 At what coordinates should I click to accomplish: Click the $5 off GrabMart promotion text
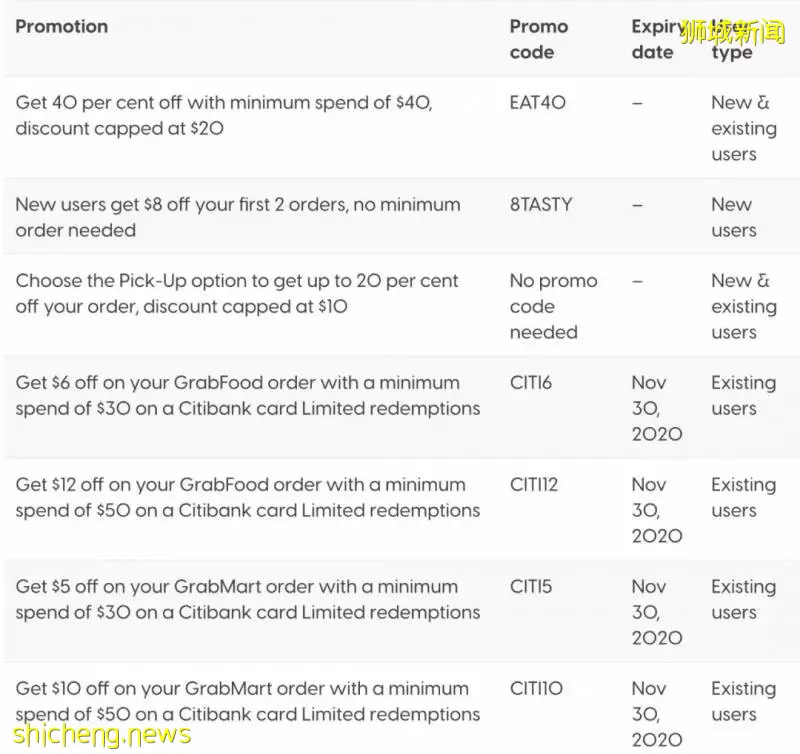pyautogui.click(x=248, y=599)
